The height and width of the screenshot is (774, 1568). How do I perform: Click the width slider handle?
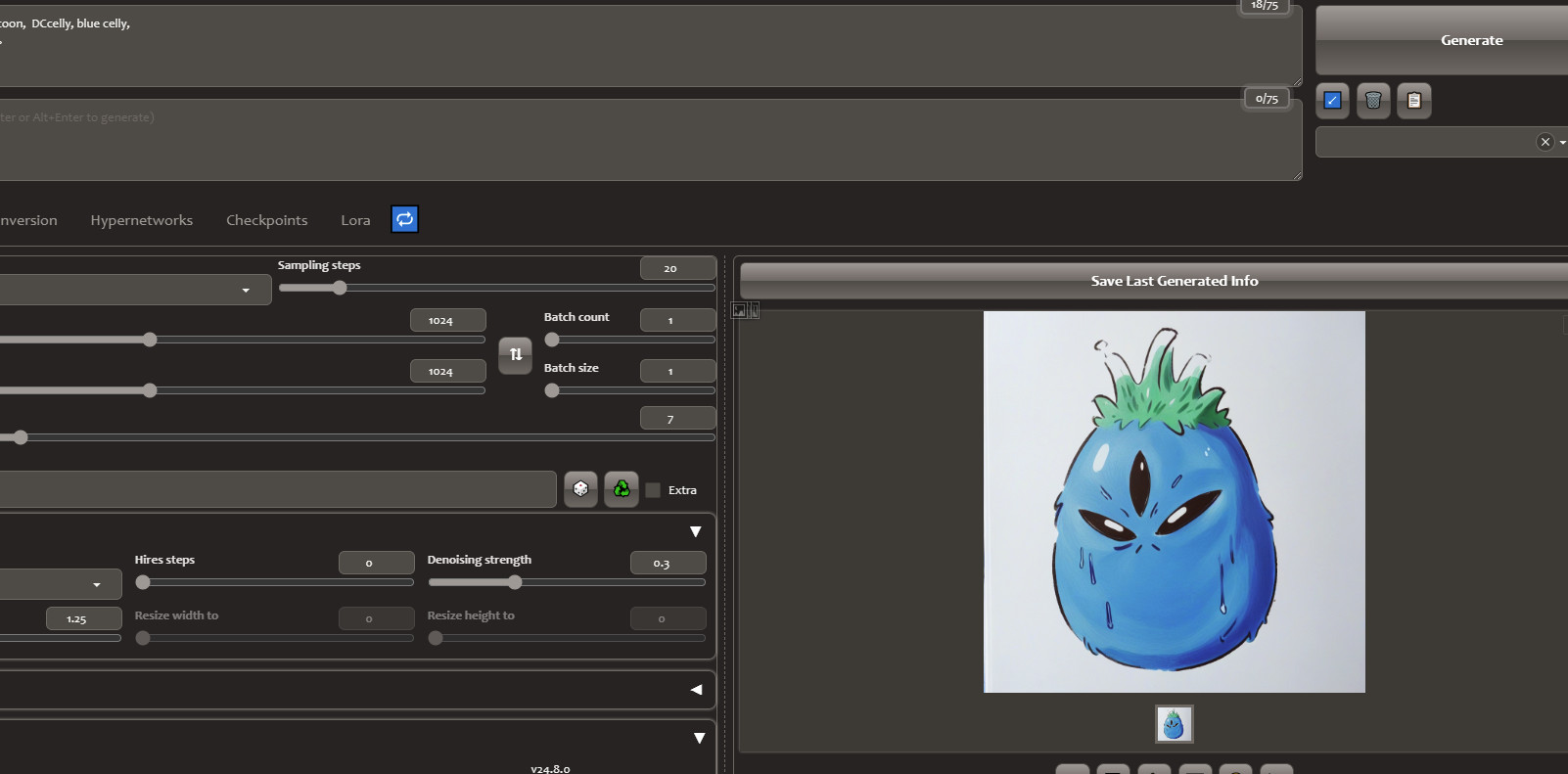(150, 340)
